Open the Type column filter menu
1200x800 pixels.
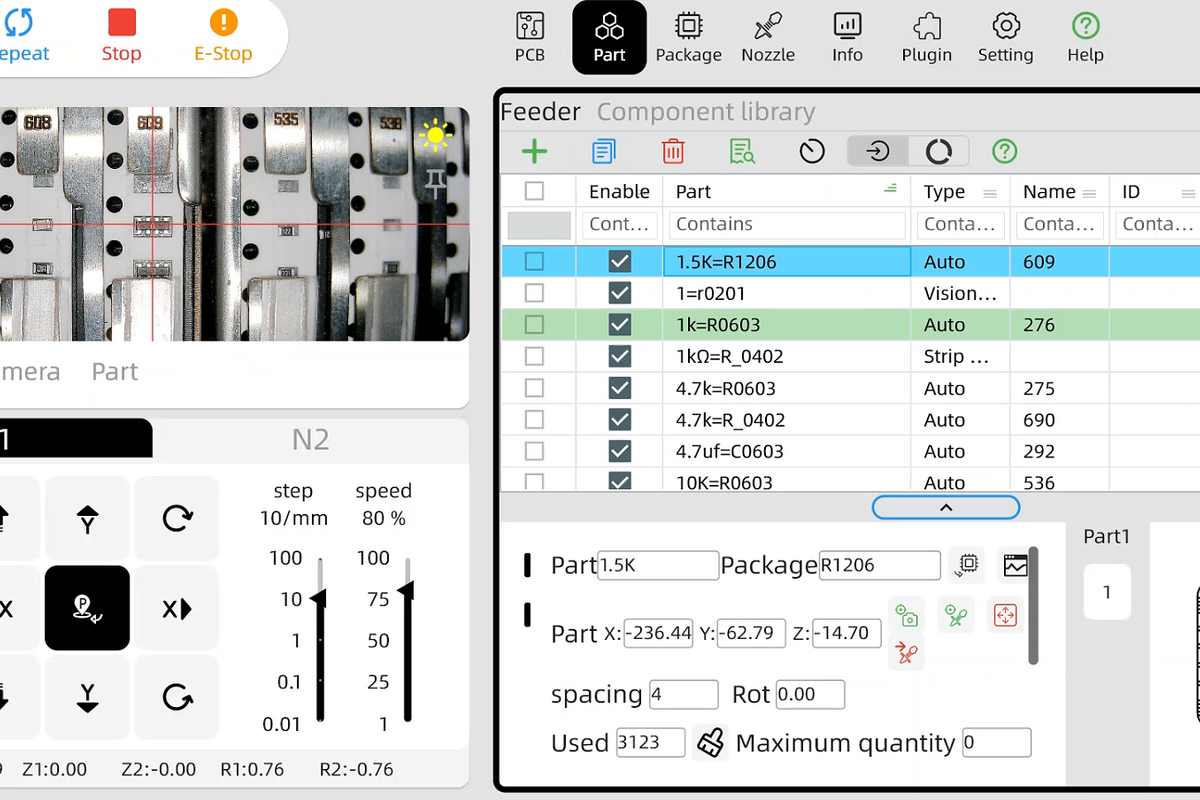click(990, 193)
